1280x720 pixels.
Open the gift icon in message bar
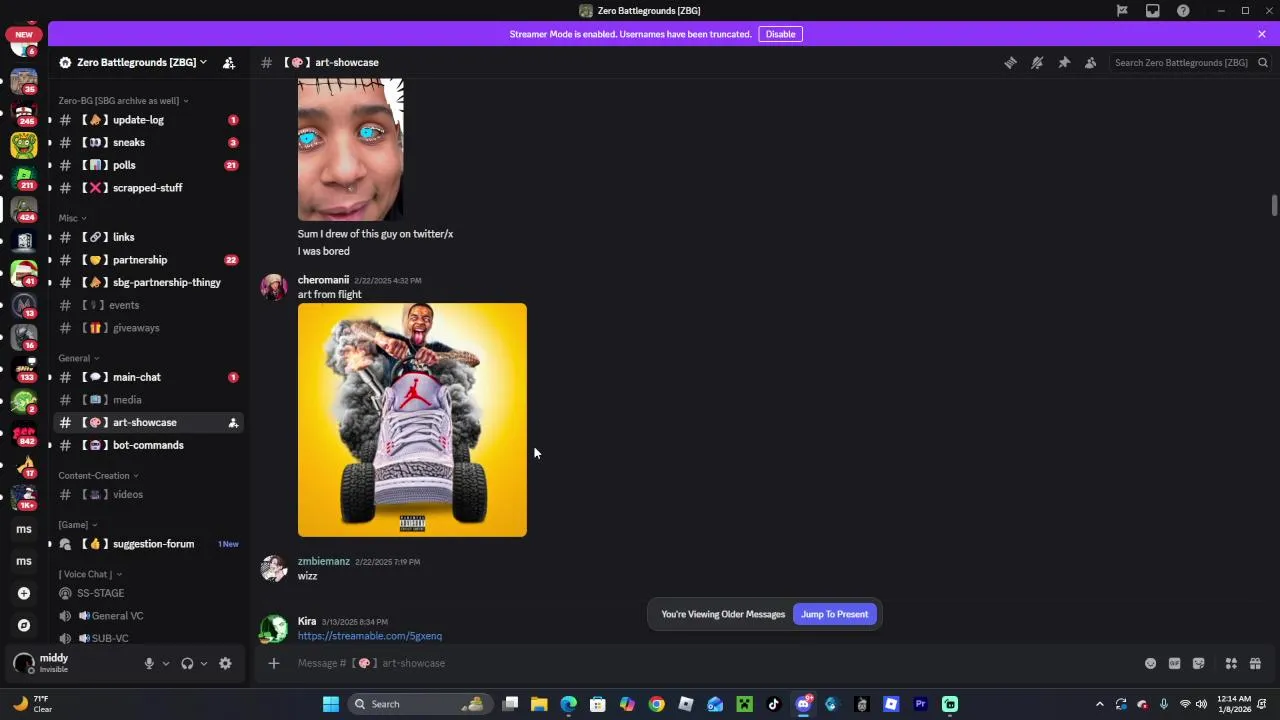tap(1255, 663)
